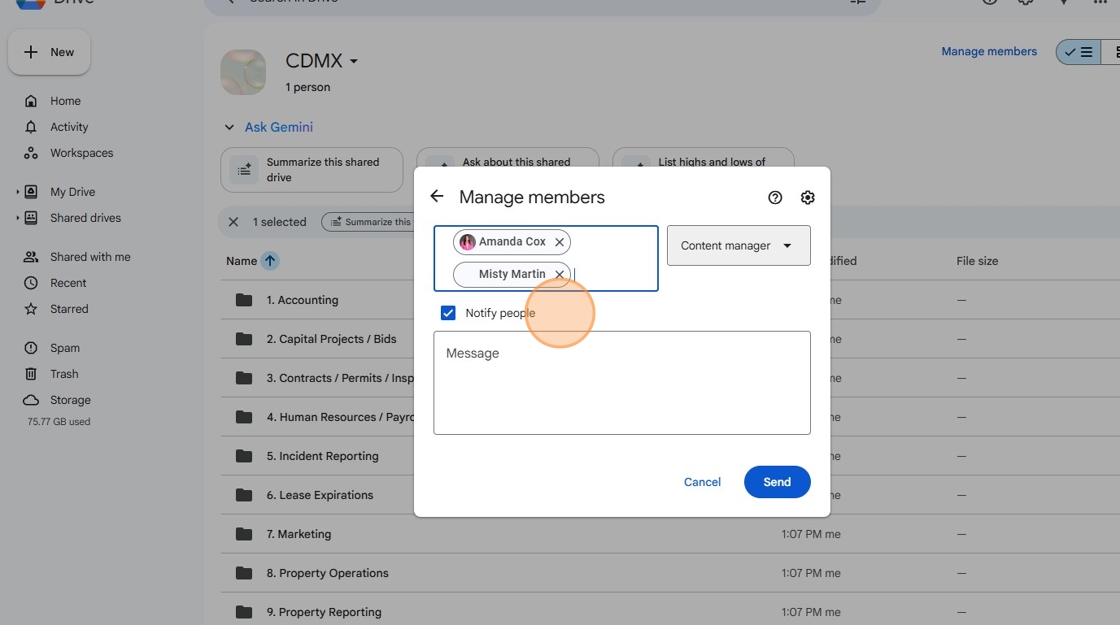Switch to list view toggle

1079,52
